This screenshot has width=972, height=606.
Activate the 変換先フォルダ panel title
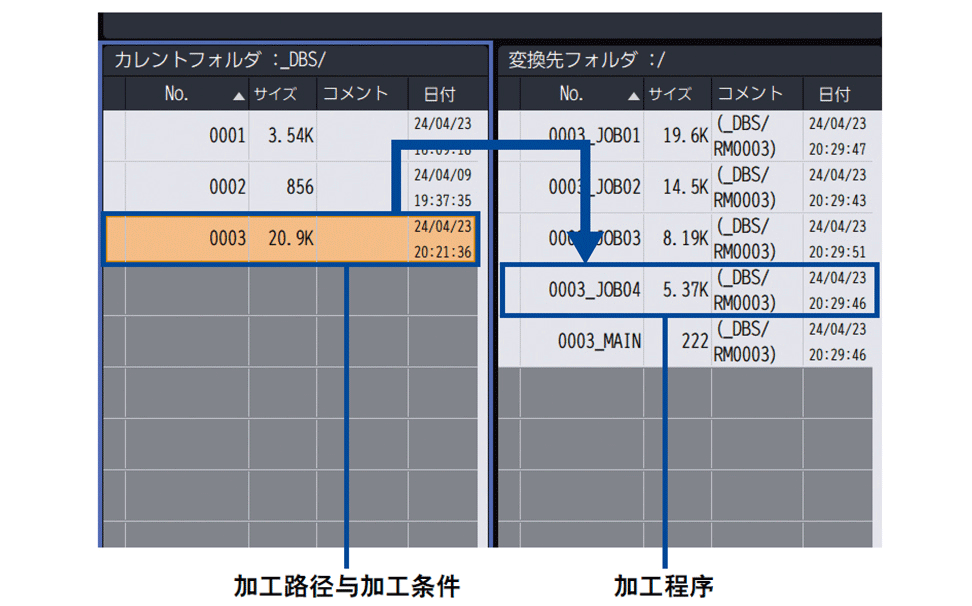(586, 60)
